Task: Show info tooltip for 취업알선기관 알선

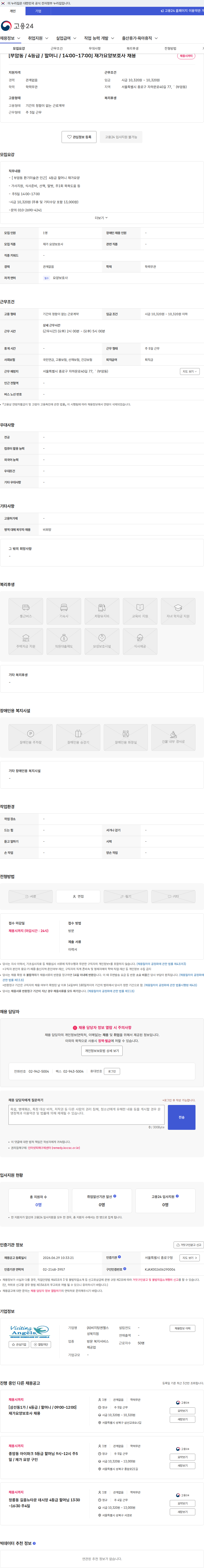Action: tap(115, 1196)
